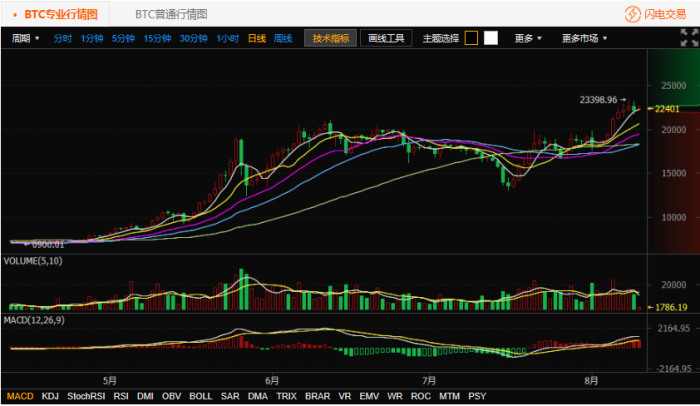700x406 pixels.
Task: Click the 闪电交易 lightning icon
Action: point(633,15)
